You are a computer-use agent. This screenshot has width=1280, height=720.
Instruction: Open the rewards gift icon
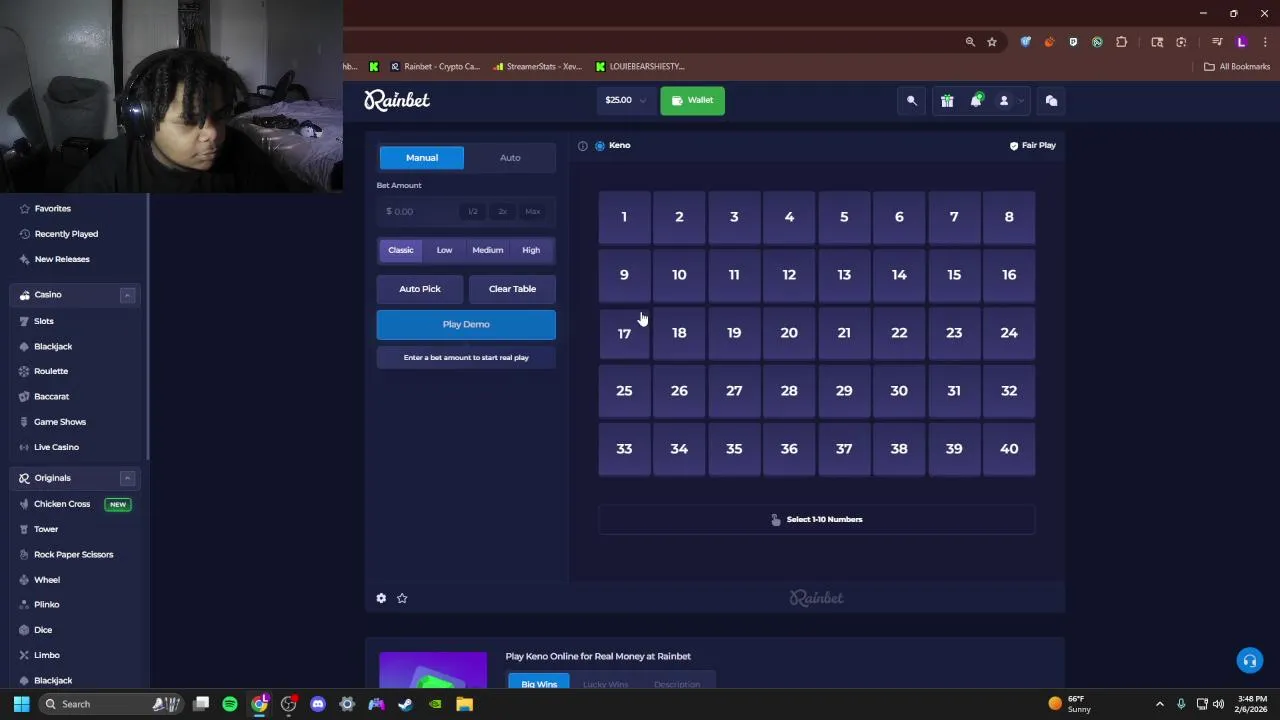tap(947, 100)
